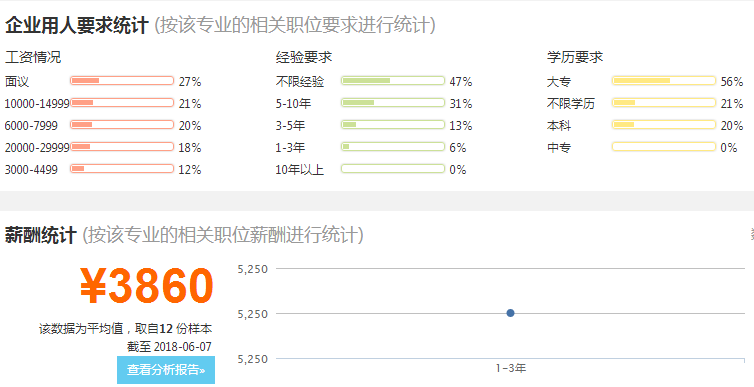
Task: Click the 6000-7999 salary range bar
Action: click(x=122, y=125)
